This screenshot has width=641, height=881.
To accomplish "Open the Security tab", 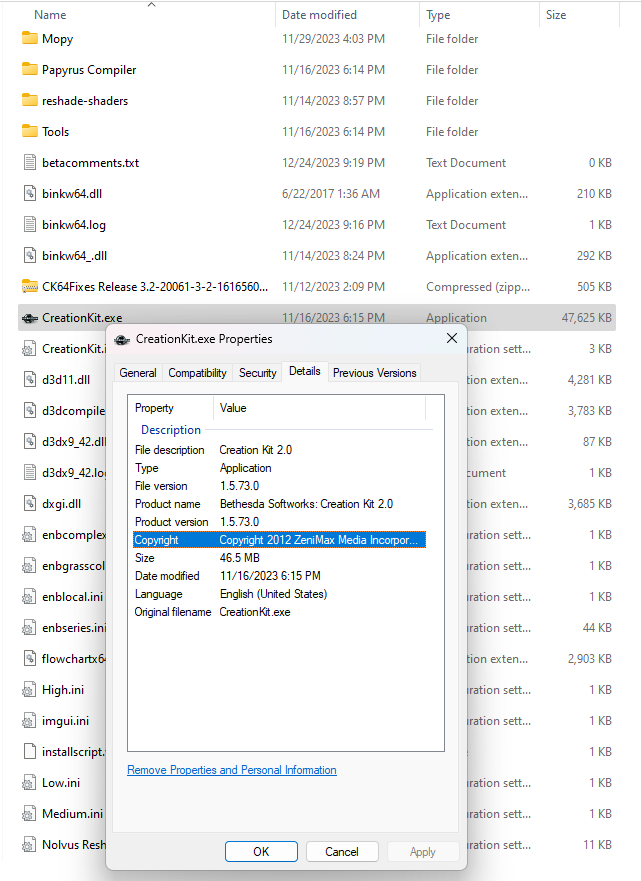I will click(x=257, y=373).
